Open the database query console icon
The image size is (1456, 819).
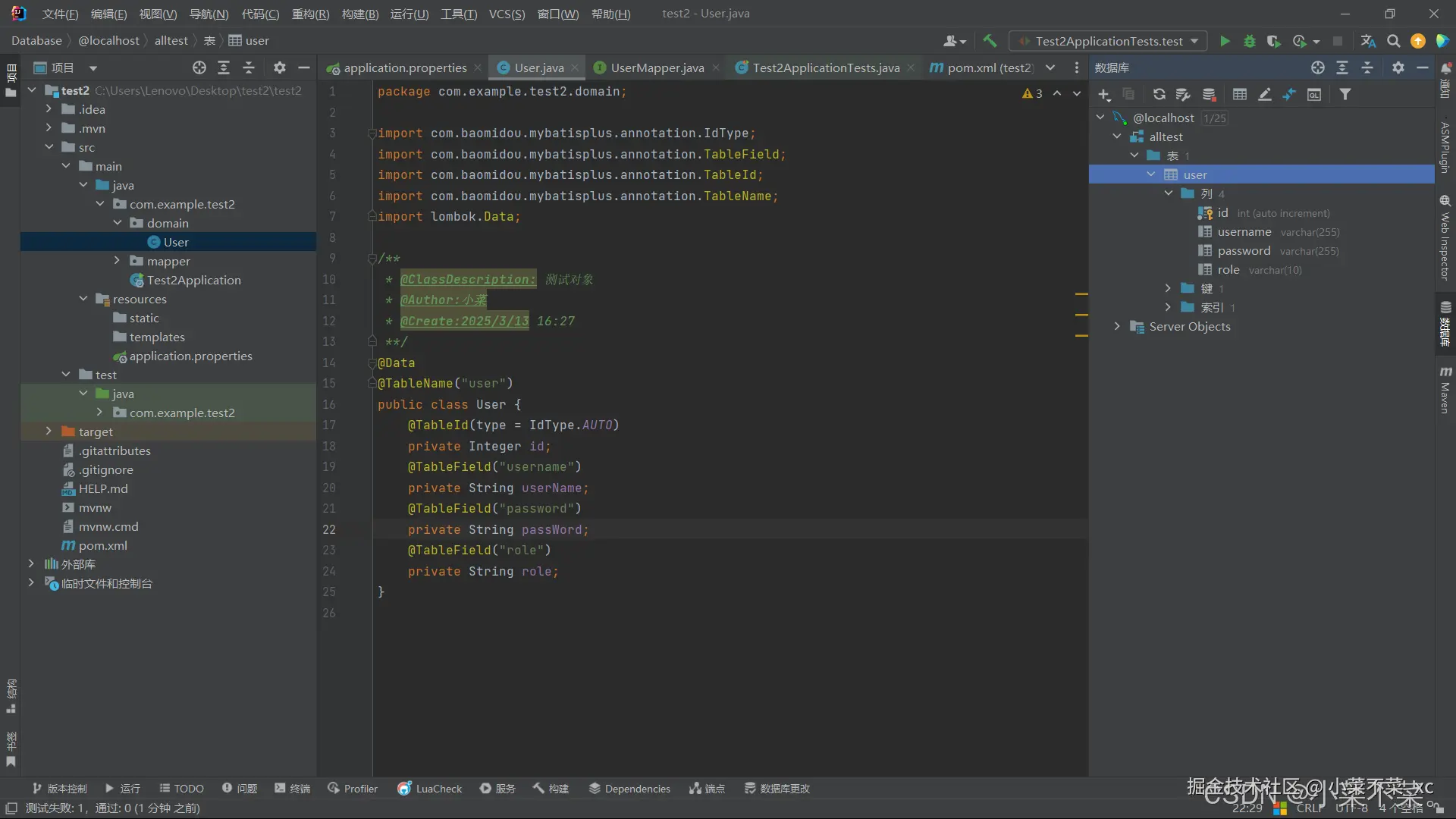click(1314, 94)
